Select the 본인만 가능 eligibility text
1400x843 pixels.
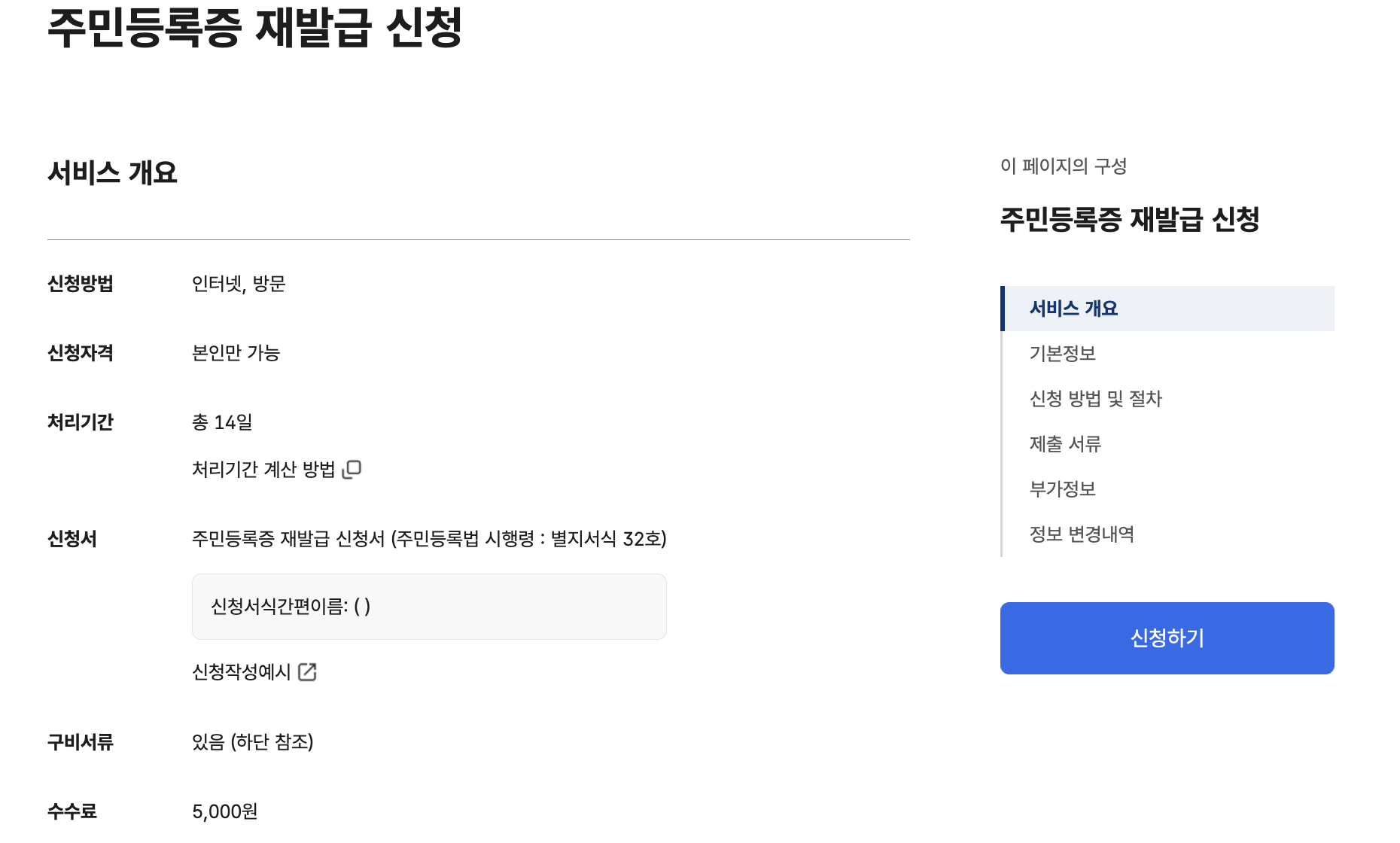(235, 353)
